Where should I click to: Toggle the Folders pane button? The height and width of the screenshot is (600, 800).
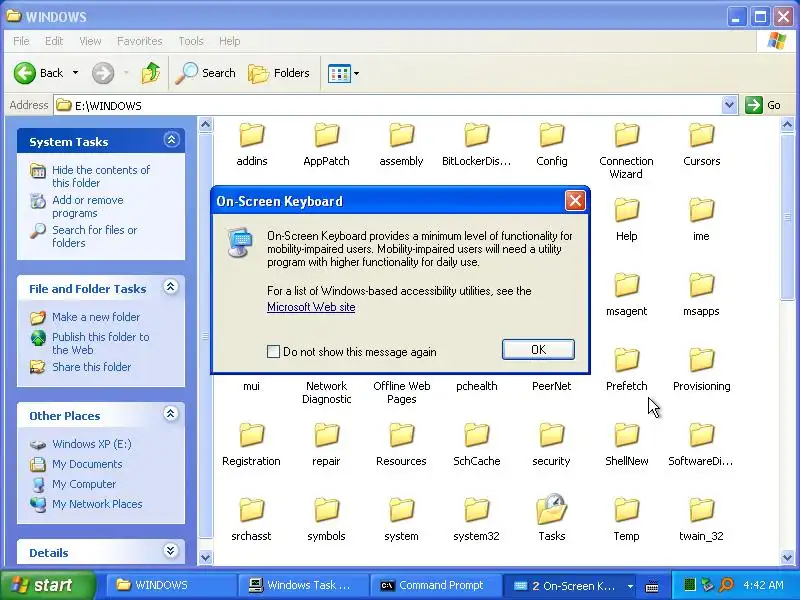[x=279, y=73]
